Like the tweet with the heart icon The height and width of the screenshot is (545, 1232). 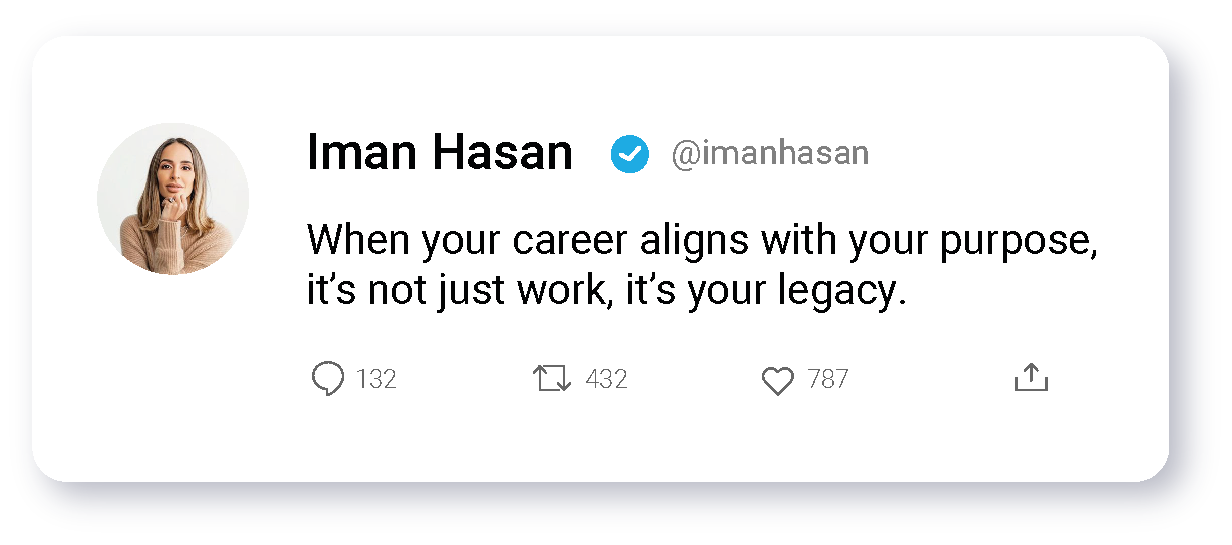777,380
